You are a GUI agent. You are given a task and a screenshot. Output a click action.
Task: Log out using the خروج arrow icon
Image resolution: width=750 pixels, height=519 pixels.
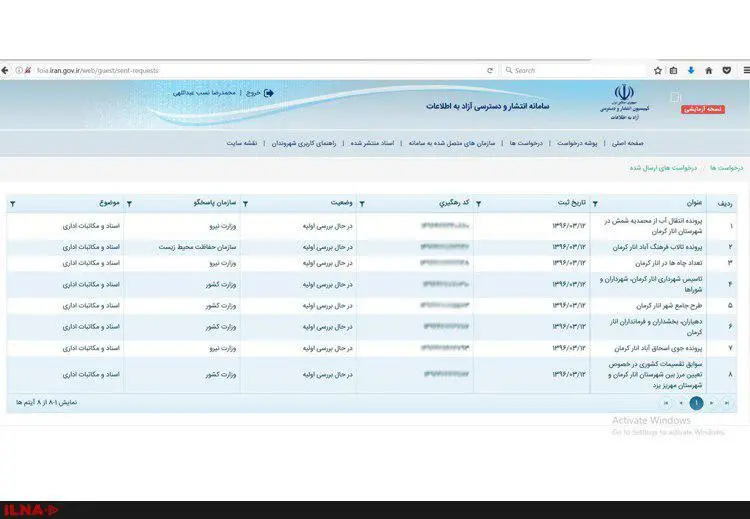(269, 93)
